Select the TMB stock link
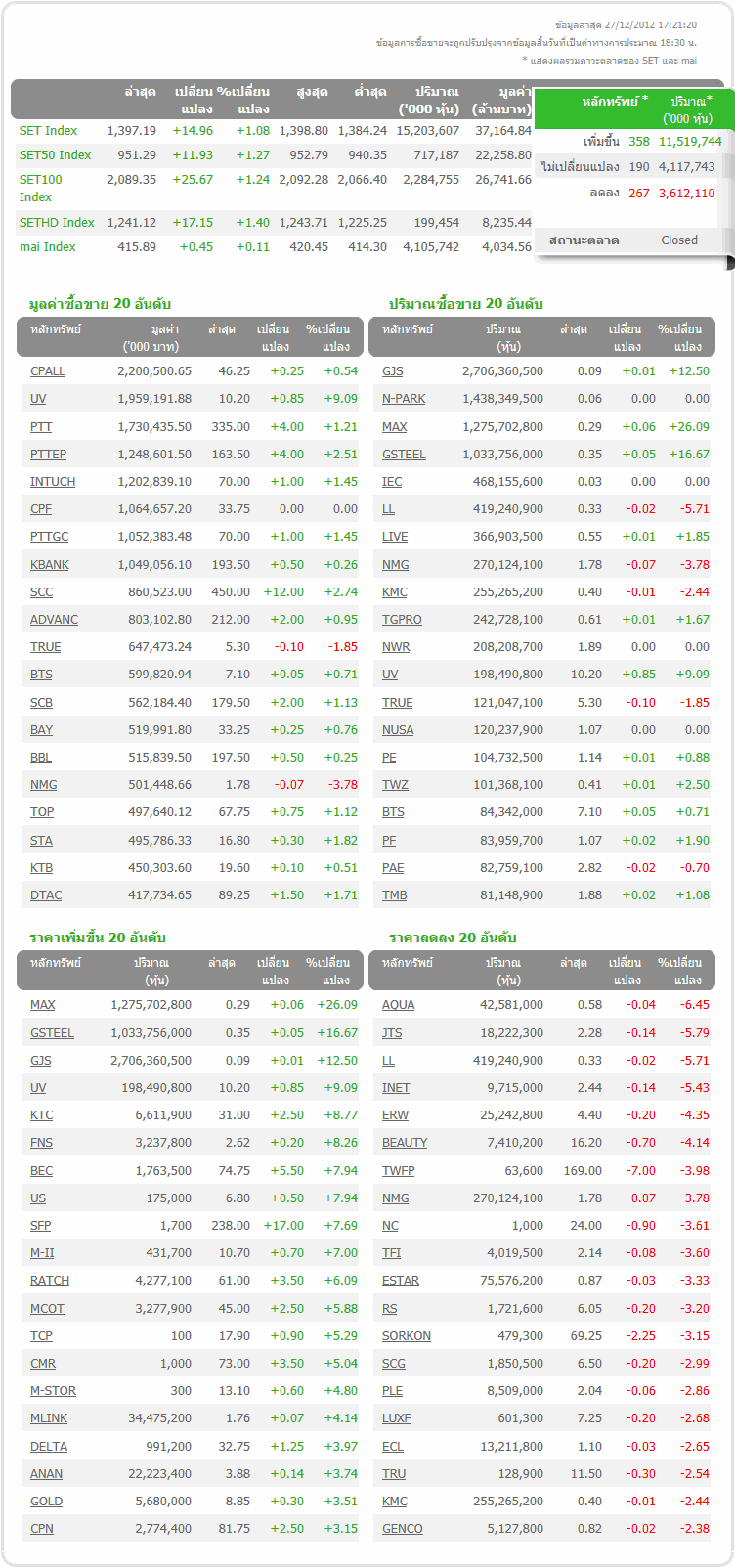This screenshot has height=1568, width=735. point(394,895)
